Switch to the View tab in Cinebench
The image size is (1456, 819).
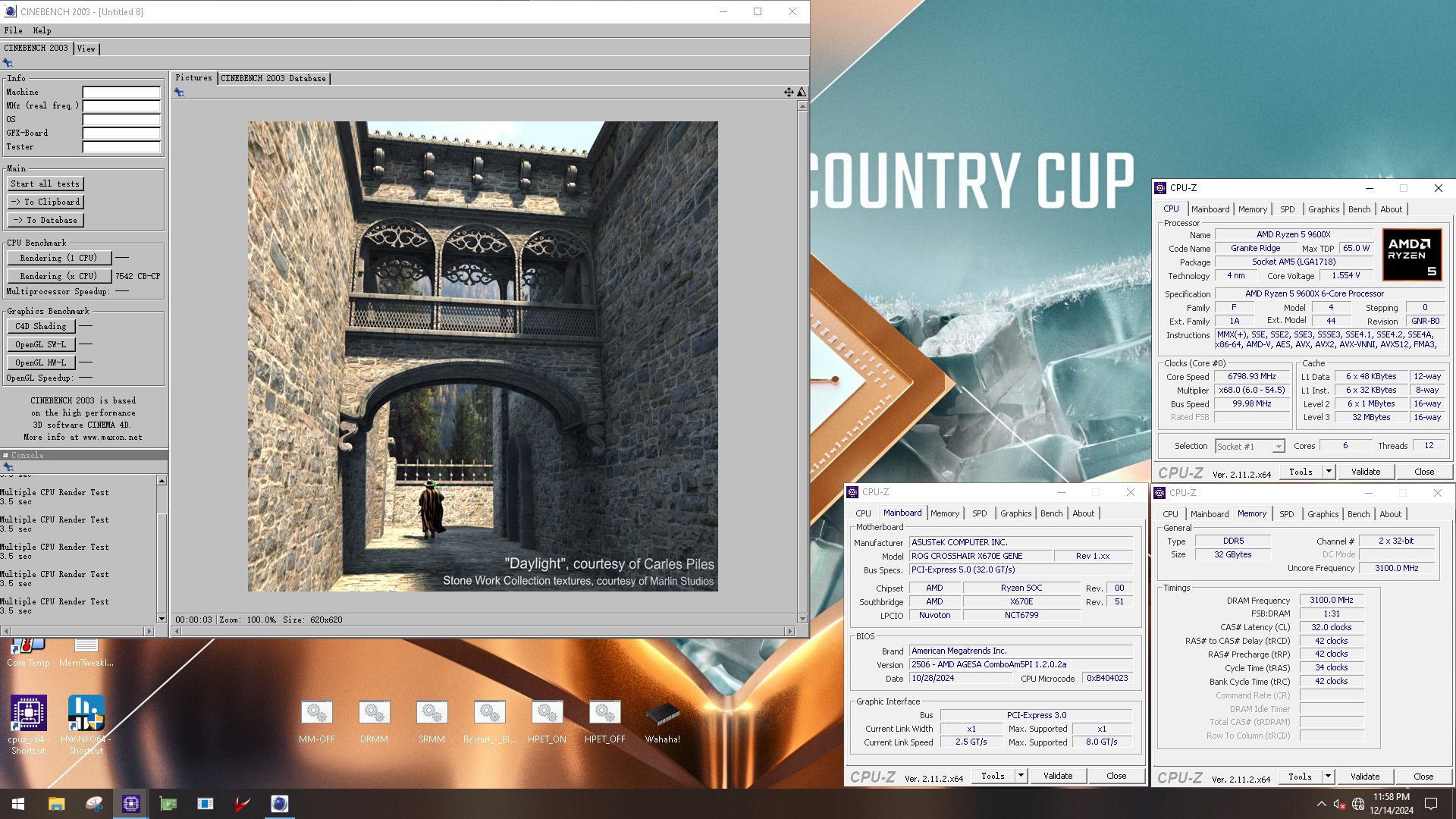click(86, 49)
